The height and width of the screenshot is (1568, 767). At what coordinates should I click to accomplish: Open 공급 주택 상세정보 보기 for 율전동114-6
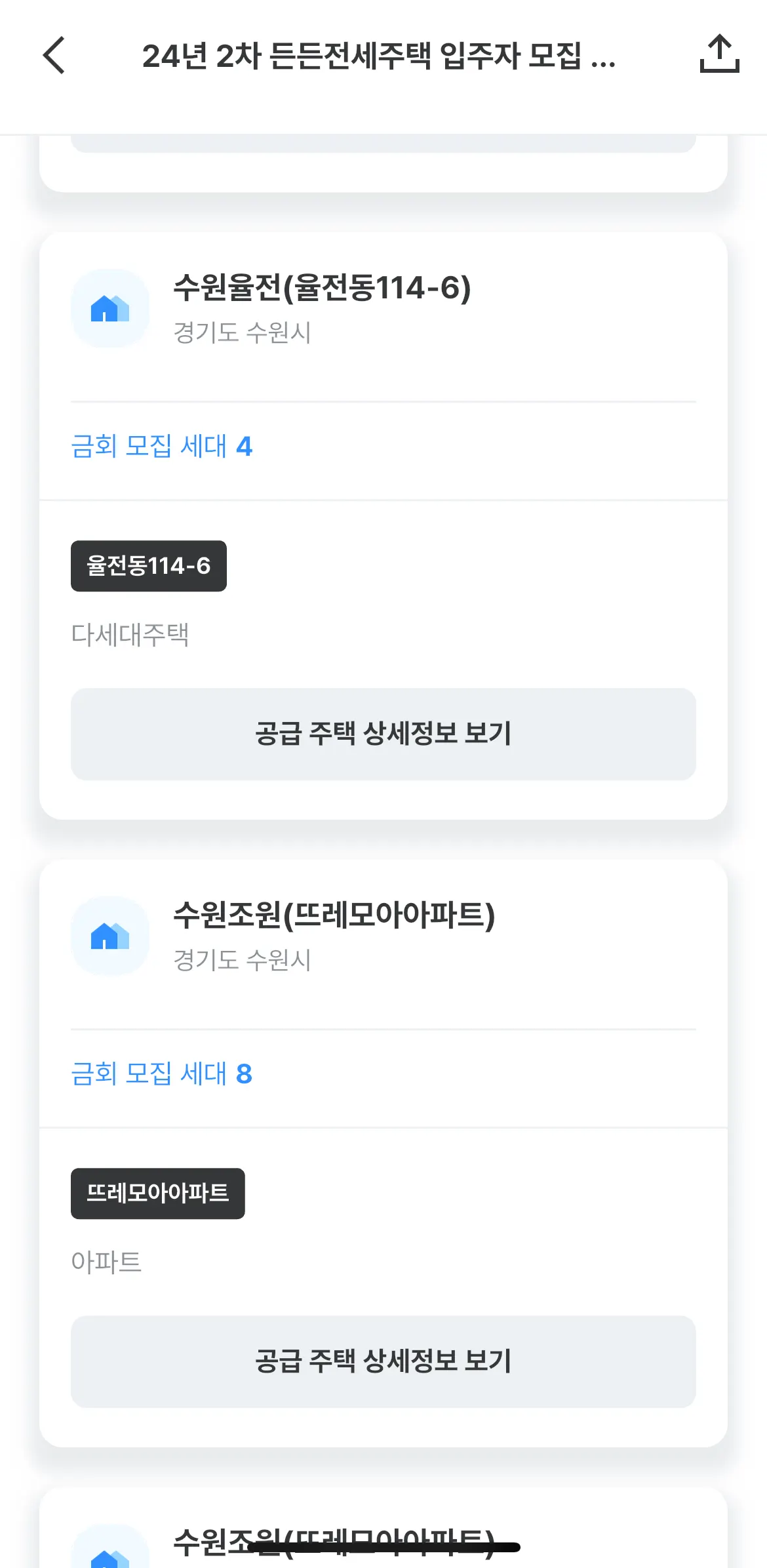click(x=383, y=734)
